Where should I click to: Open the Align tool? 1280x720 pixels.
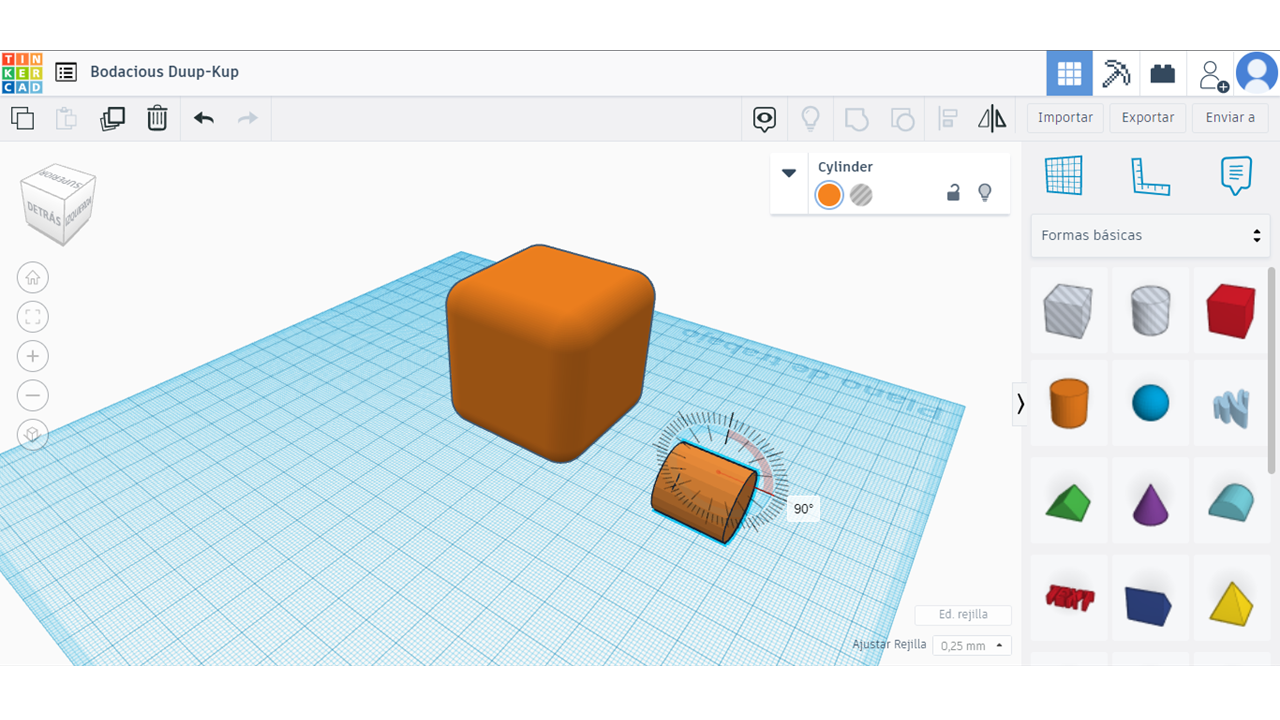948,119
